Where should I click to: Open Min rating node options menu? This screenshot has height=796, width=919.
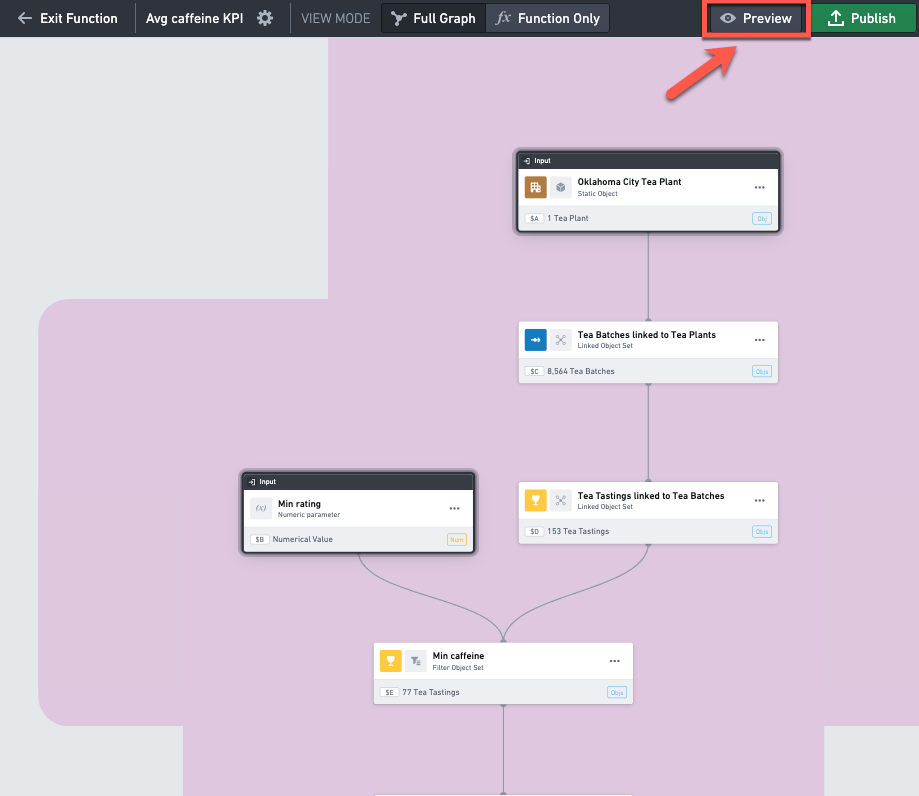click(x=454, y=508)
